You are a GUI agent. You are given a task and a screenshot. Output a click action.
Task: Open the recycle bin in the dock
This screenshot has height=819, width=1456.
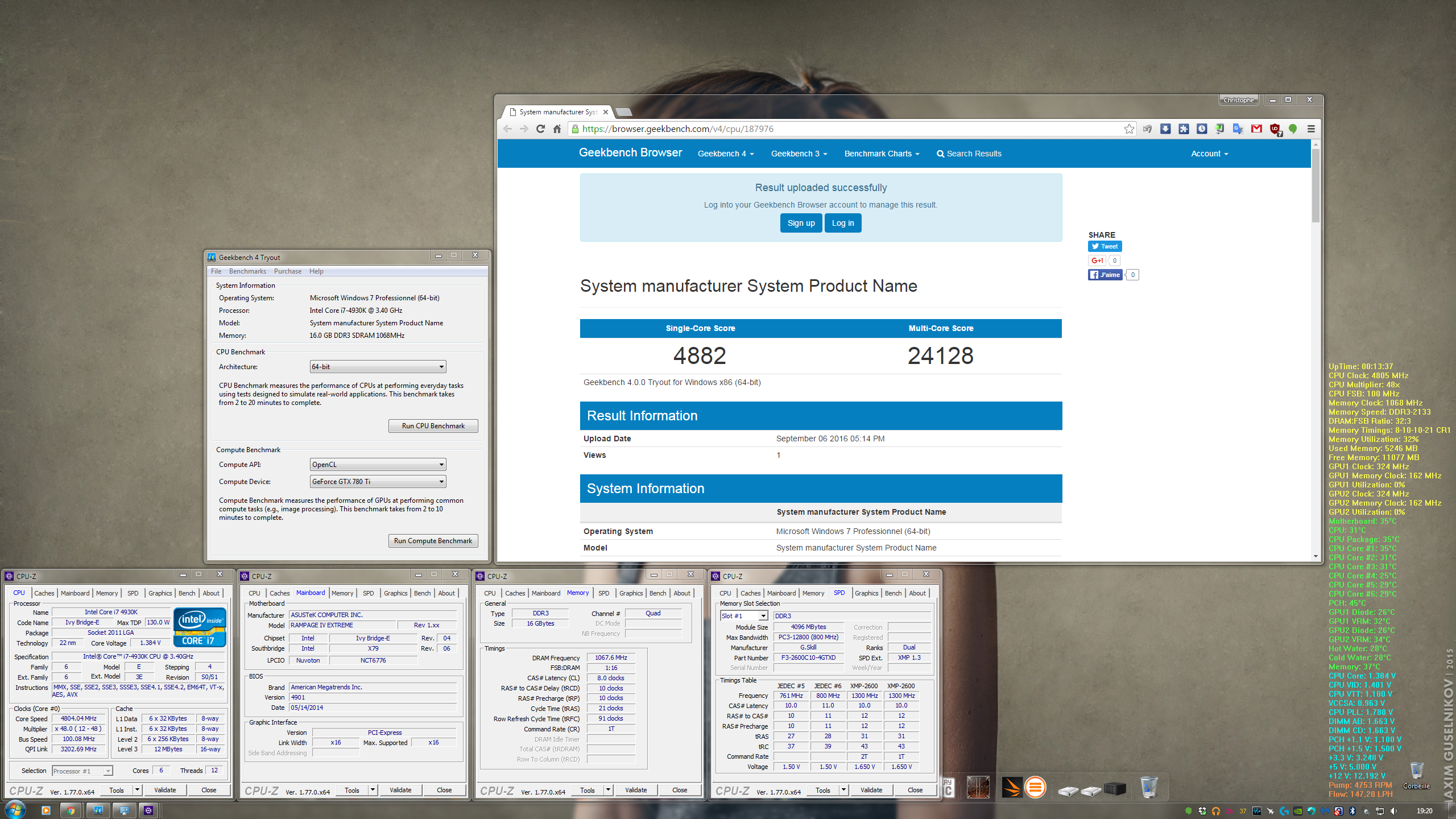pos(1148,787)
